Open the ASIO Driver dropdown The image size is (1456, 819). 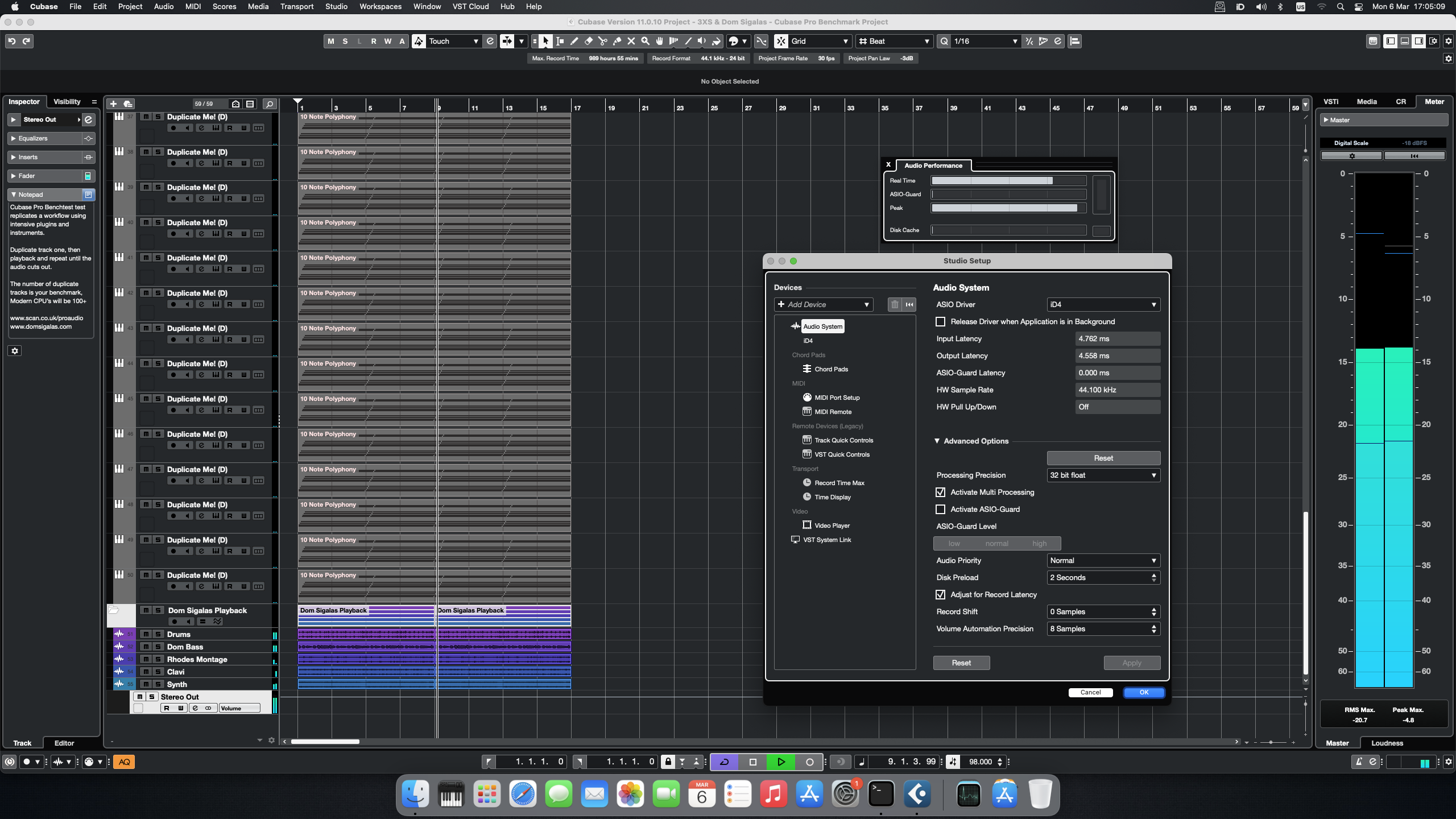click(x=1103, y=304)
